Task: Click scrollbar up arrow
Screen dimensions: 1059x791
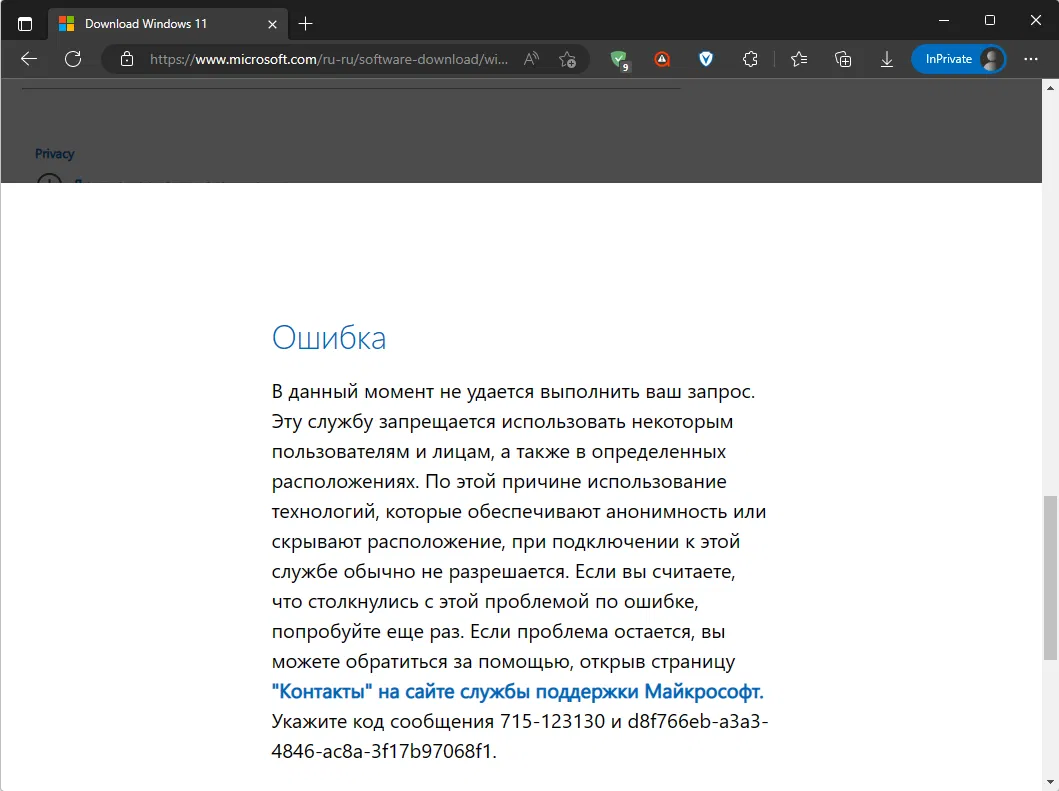Action: (x=1050, y=88)
